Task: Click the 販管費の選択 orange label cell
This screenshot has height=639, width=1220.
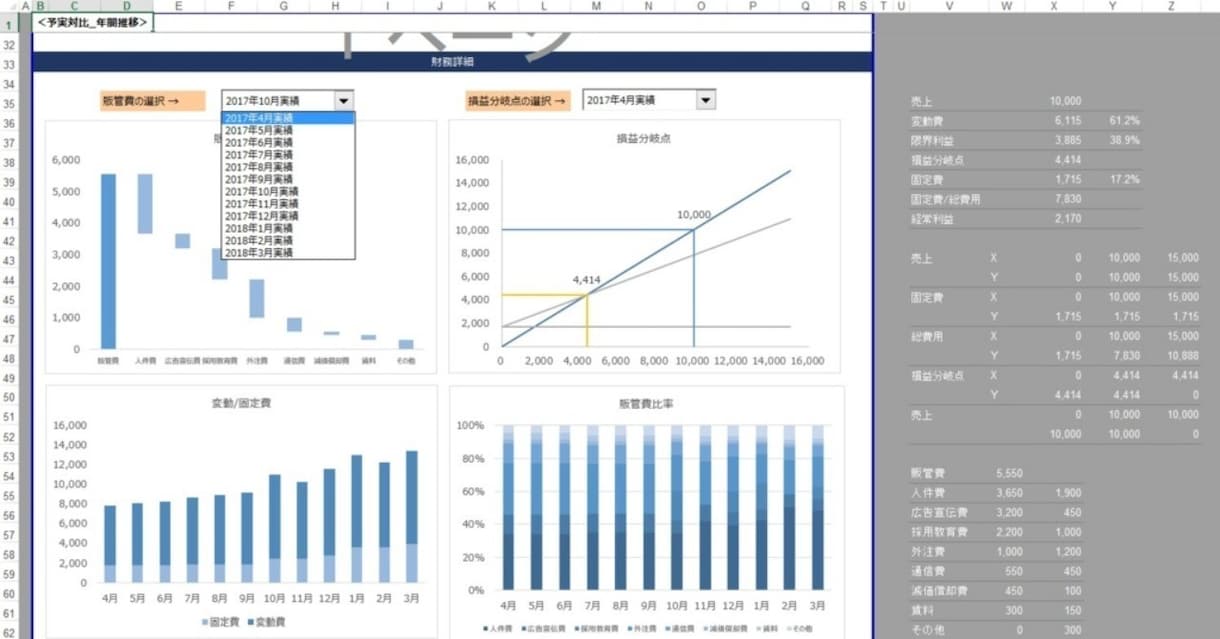Action: [152, 101]
